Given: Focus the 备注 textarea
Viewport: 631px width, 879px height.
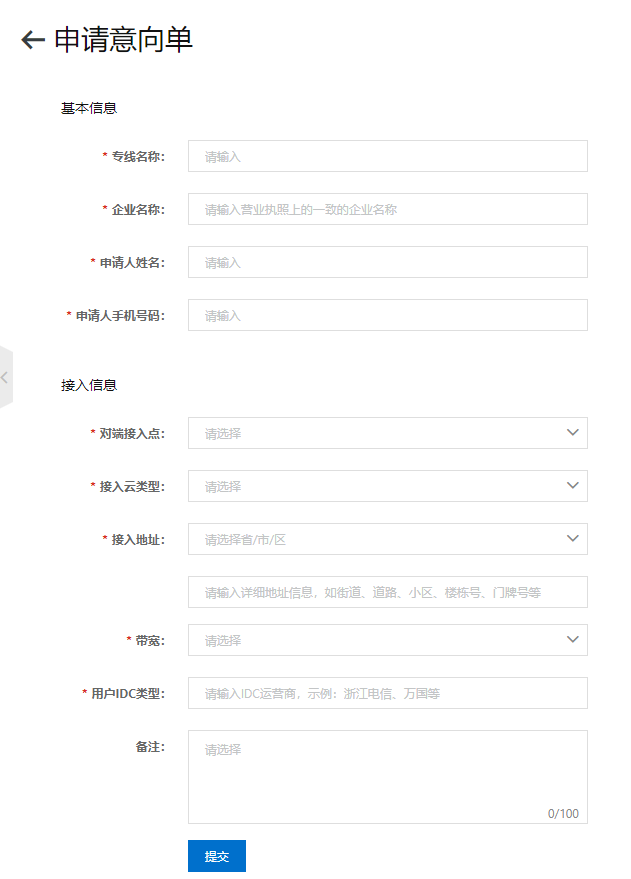Looking at the screenshot, I should click(388, 777).
